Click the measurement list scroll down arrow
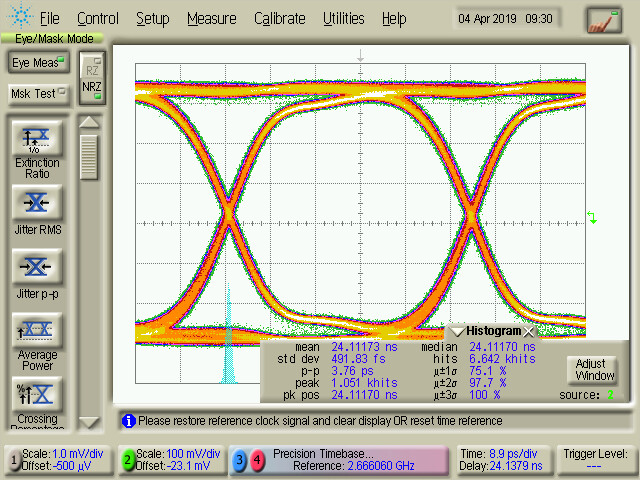 click(x=89, y=422)
